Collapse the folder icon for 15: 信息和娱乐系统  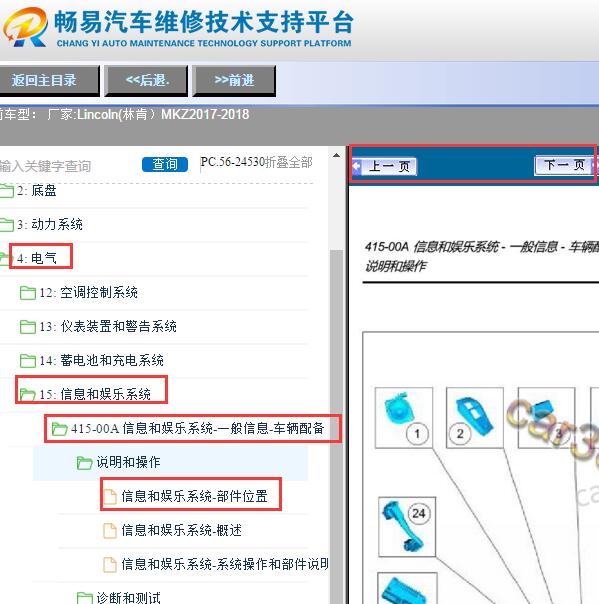[28, 394]
